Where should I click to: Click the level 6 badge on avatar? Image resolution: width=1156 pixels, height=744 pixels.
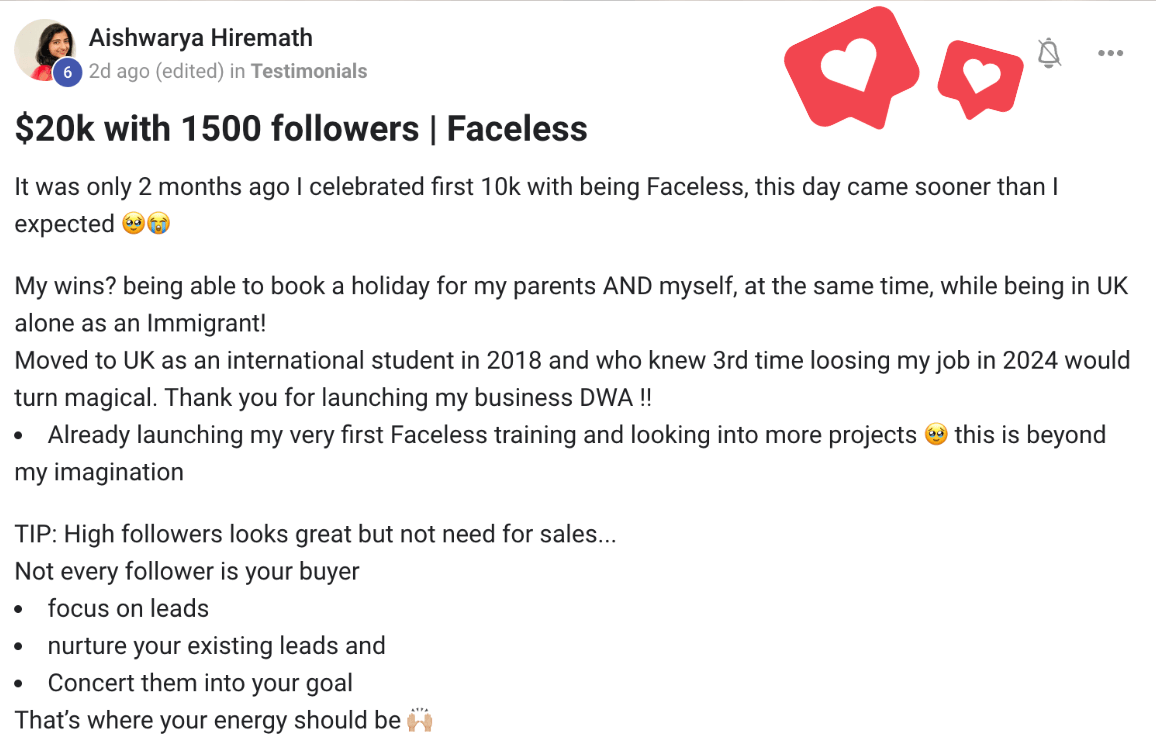pos(67,72)
